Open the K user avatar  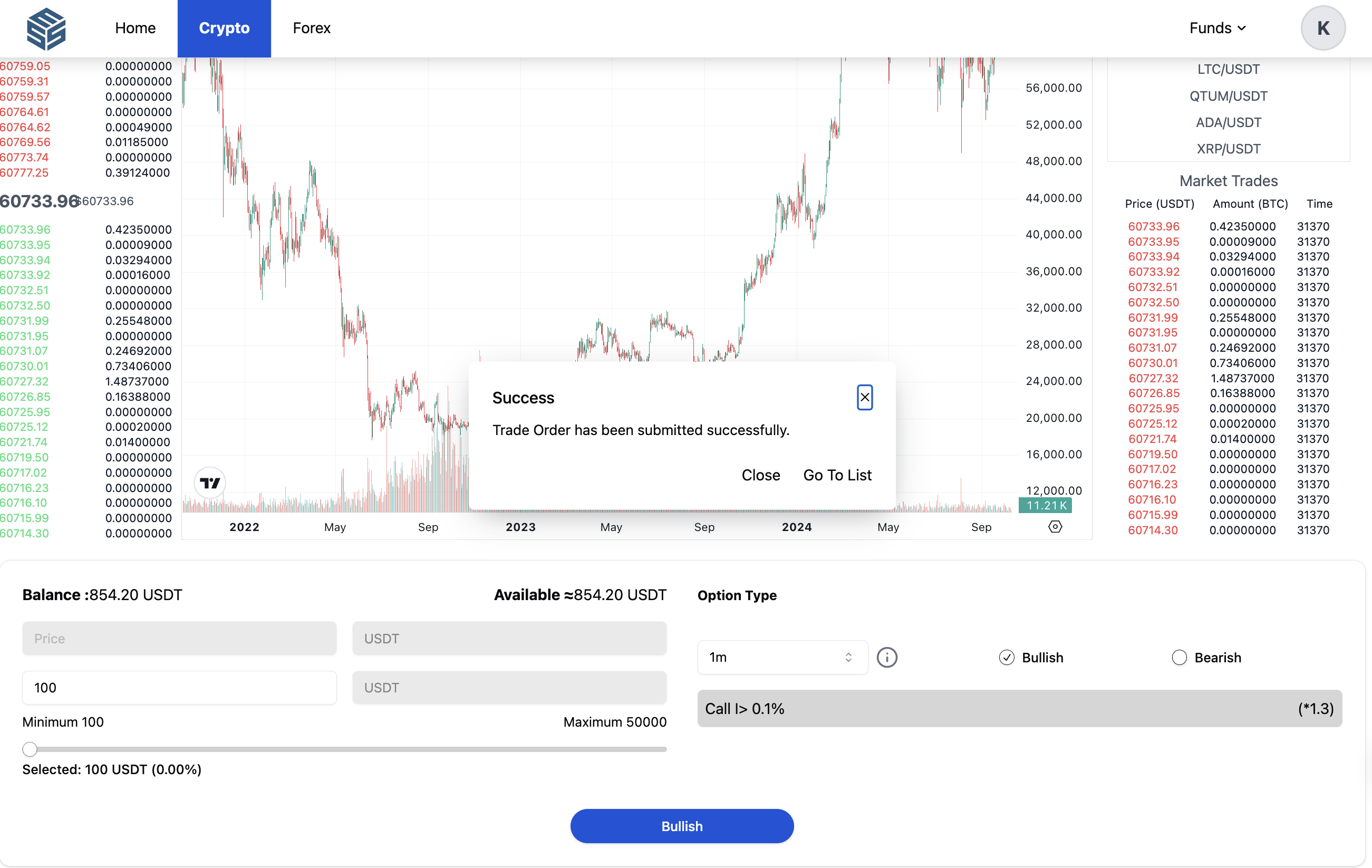pos(1322,28)
